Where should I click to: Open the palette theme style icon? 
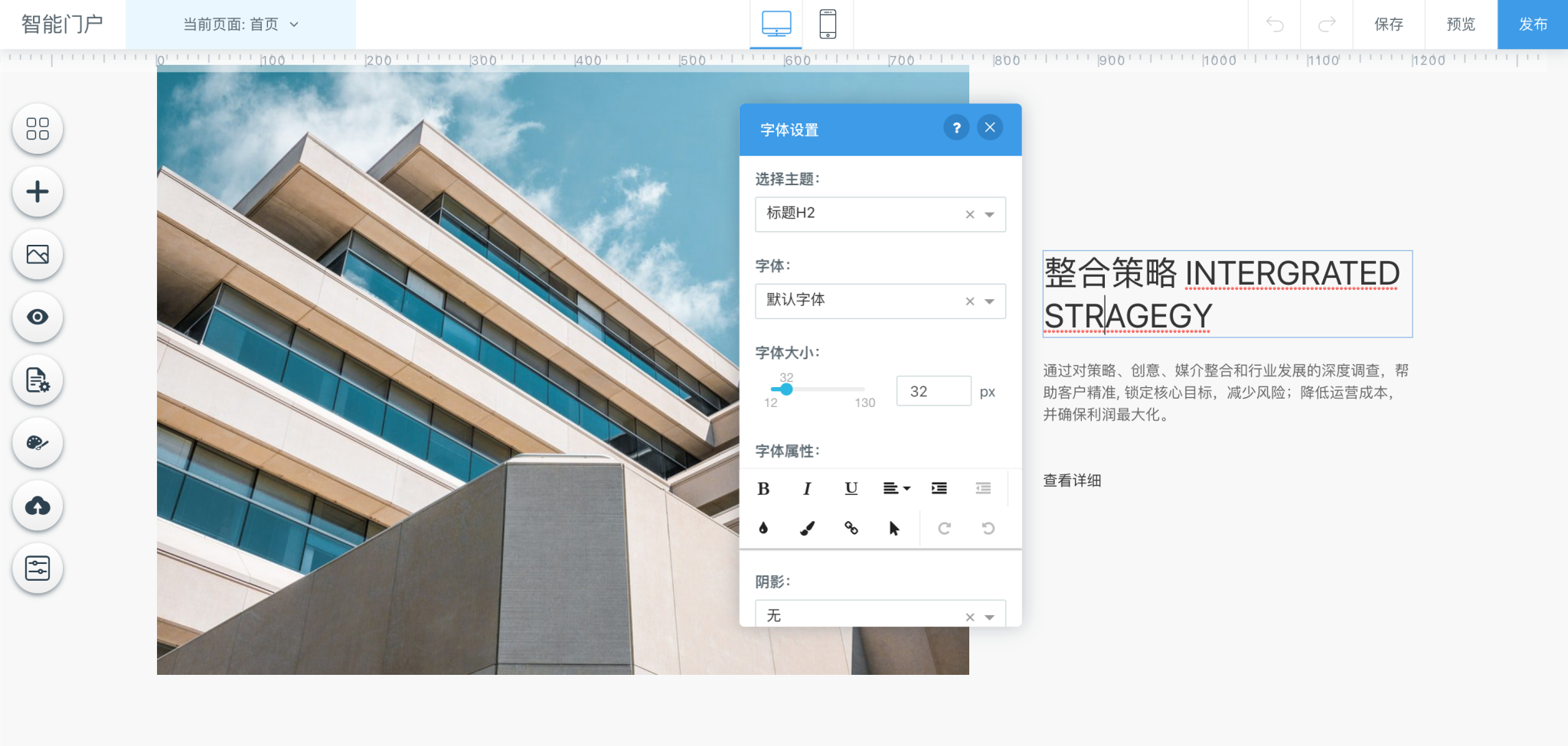[38, 443]
